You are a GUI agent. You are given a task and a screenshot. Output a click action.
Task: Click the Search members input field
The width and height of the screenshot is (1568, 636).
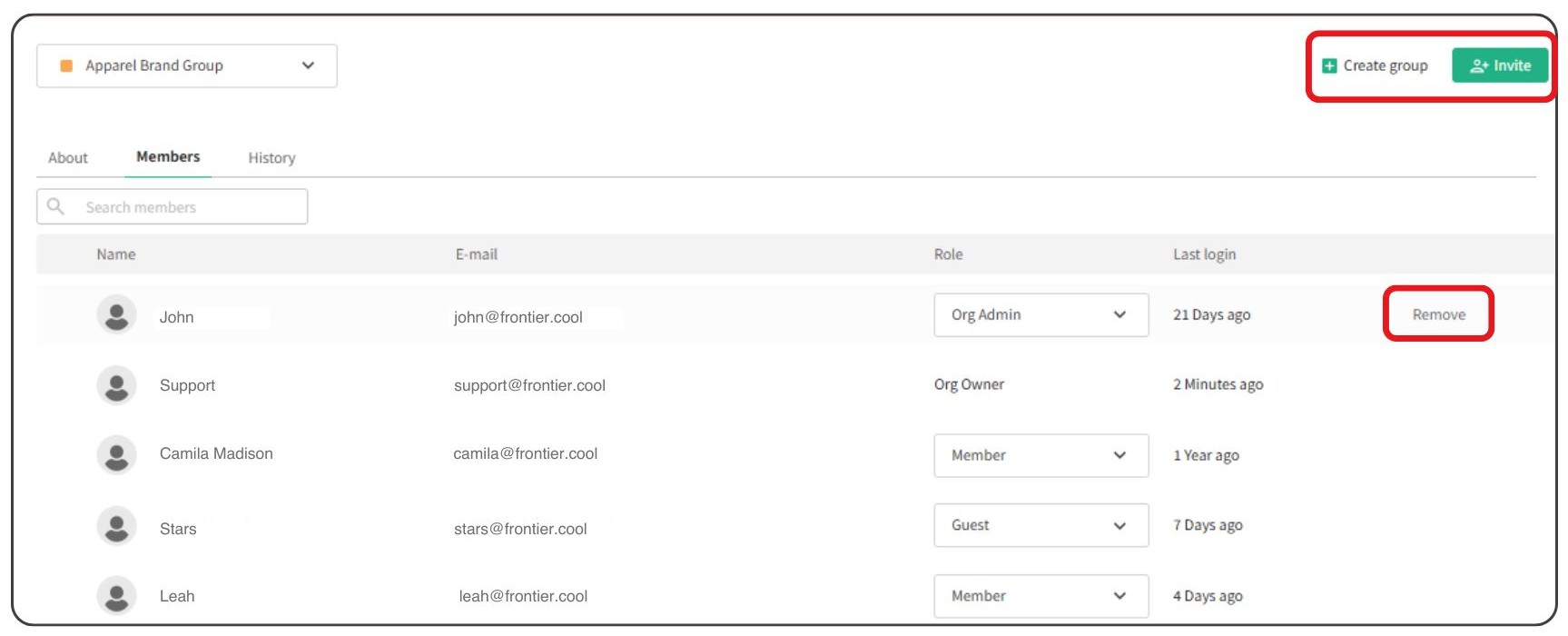pos(173,206)
